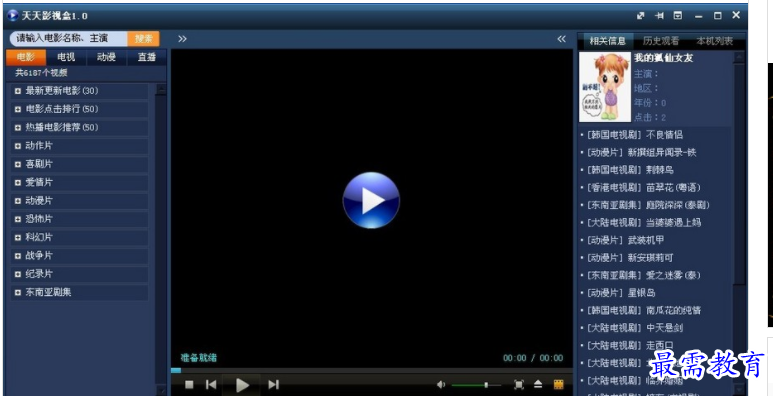The image size is (773, 396).
Task: Click the 00:00 / 00:00 time display
Action: (533, 358)
